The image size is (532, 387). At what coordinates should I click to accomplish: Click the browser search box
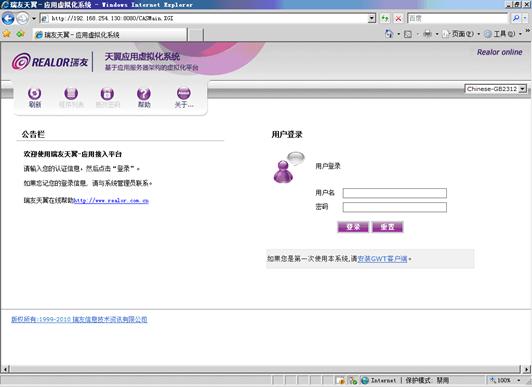tap(457, 18)
